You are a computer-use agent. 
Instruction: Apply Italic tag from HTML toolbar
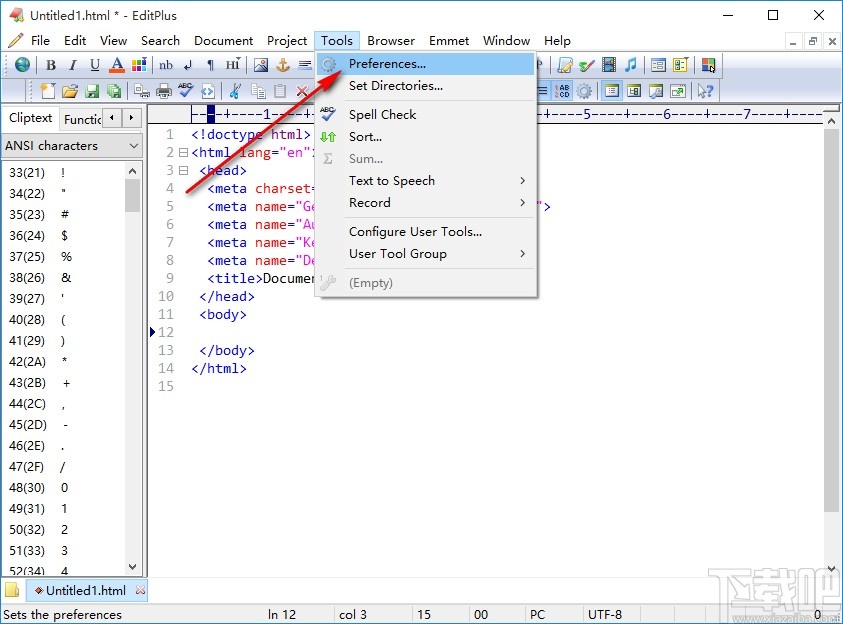coord(73,65)
